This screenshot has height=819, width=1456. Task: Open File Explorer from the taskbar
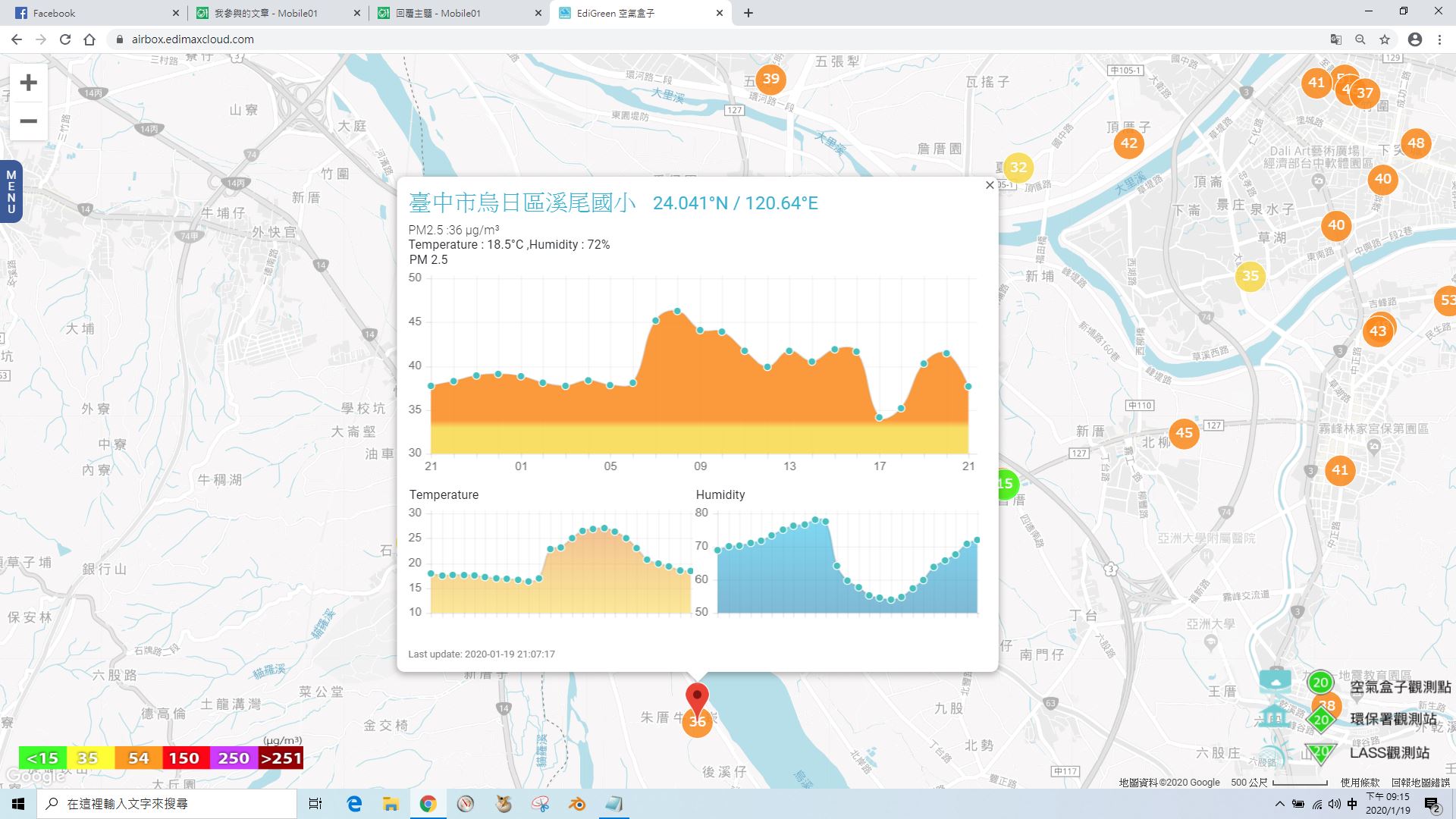coord(391,804)
